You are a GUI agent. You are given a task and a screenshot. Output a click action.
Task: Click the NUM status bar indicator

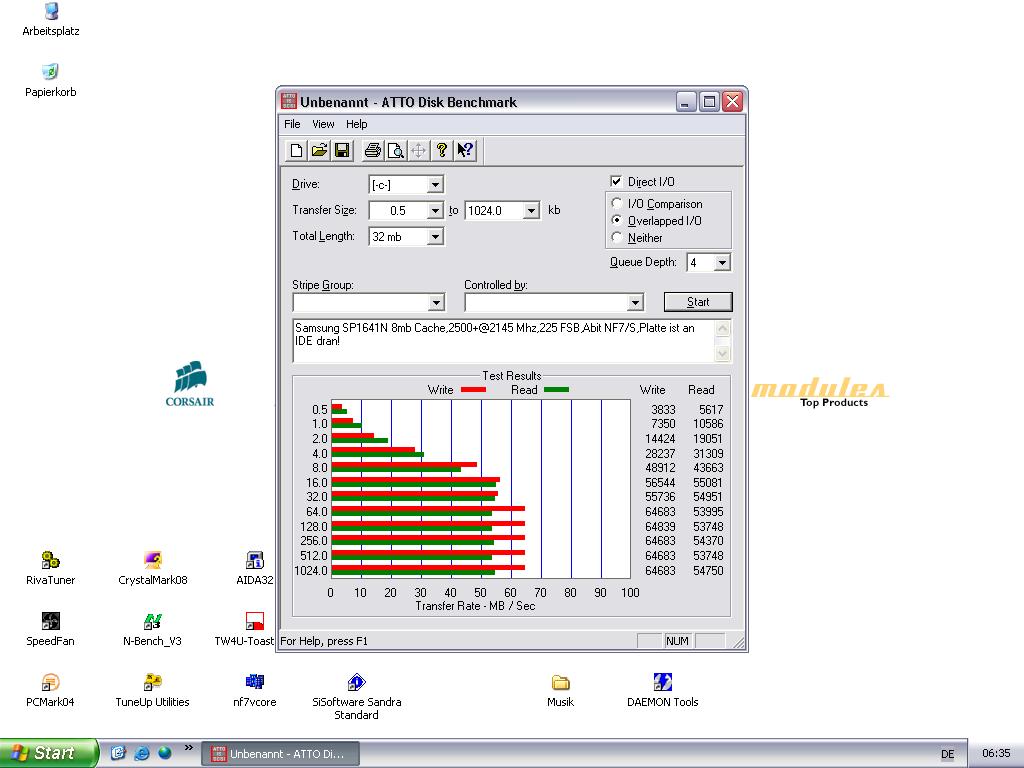(677, 641)
